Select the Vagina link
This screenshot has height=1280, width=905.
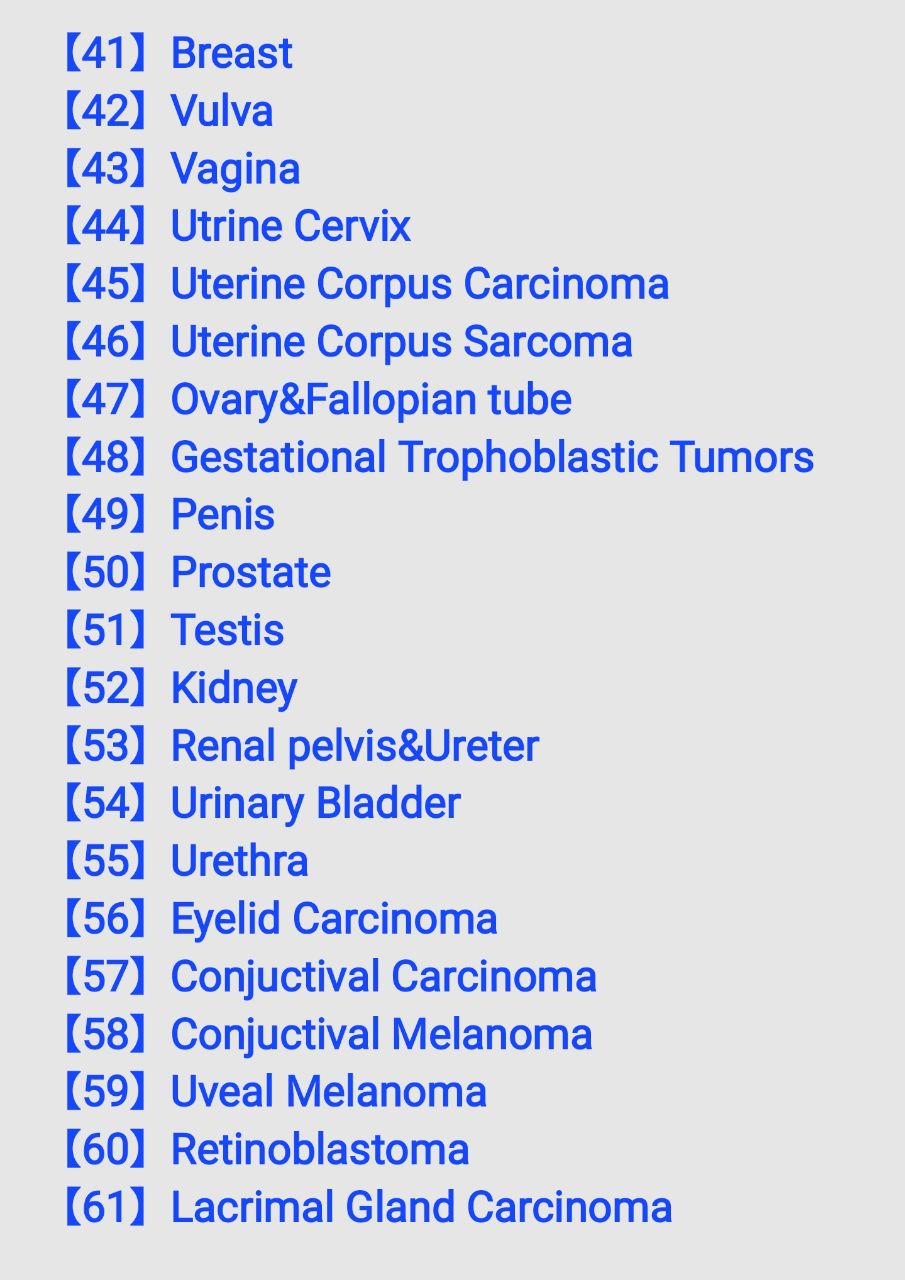235,169
